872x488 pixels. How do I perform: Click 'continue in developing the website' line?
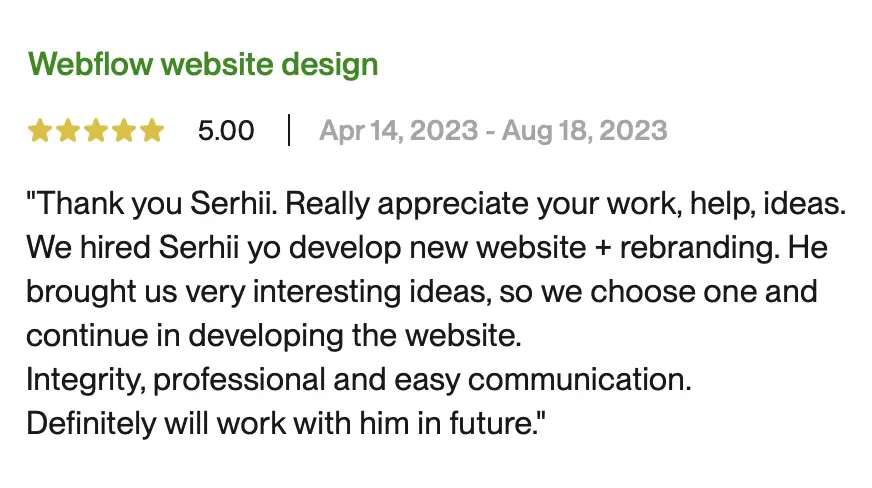pyautogui.click(x=274, y=336)
